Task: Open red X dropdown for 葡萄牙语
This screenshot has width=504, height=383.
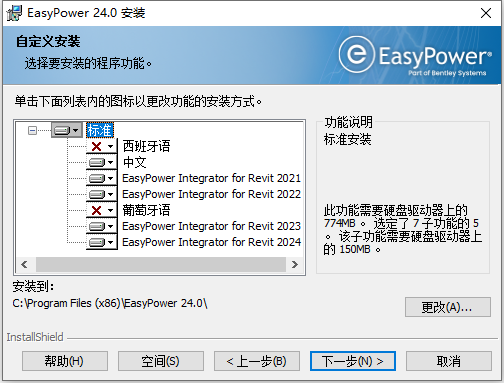Action: pyautogui.click(x=102, y=210)
